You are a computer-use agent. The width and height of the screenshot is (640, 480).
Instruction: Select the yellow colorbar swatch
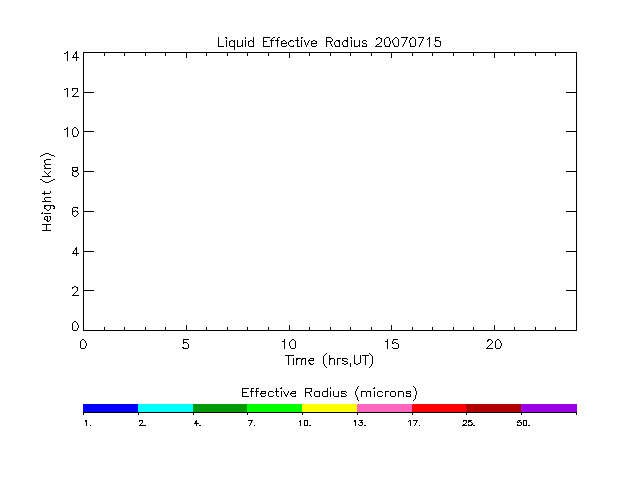(329, 408)
